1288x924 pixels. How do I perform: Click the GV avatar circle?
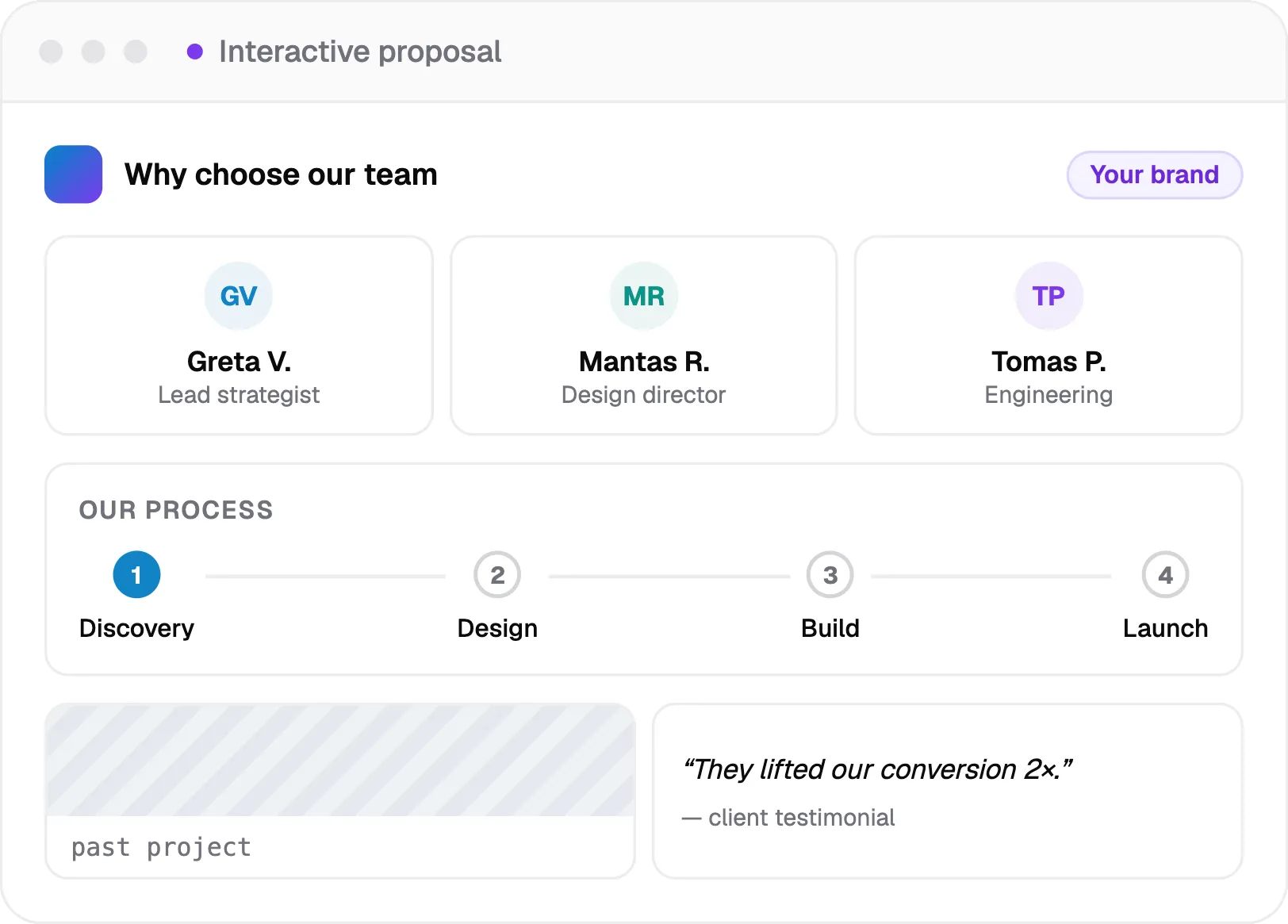point(239,296)
